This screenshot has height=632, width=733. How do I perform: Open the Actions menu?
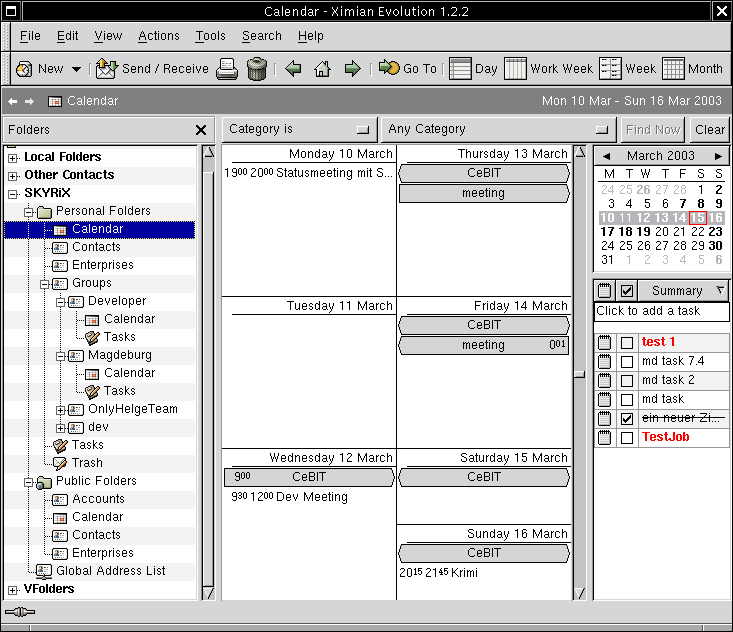point(158,36)
